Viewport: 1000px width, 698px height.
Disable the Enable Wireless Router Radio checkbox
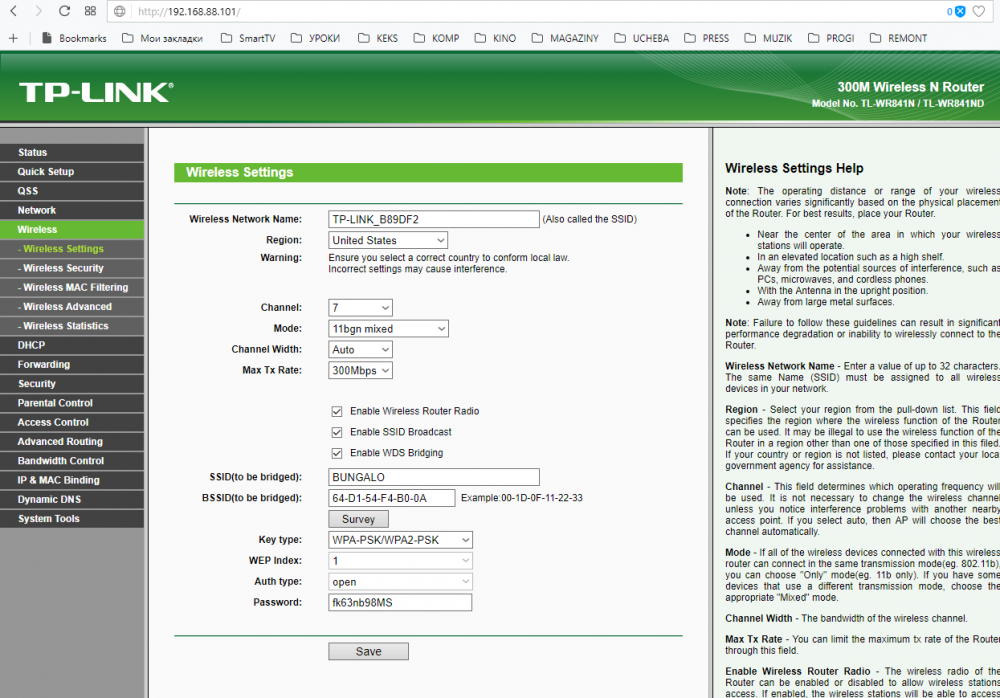tap(337, 411)
